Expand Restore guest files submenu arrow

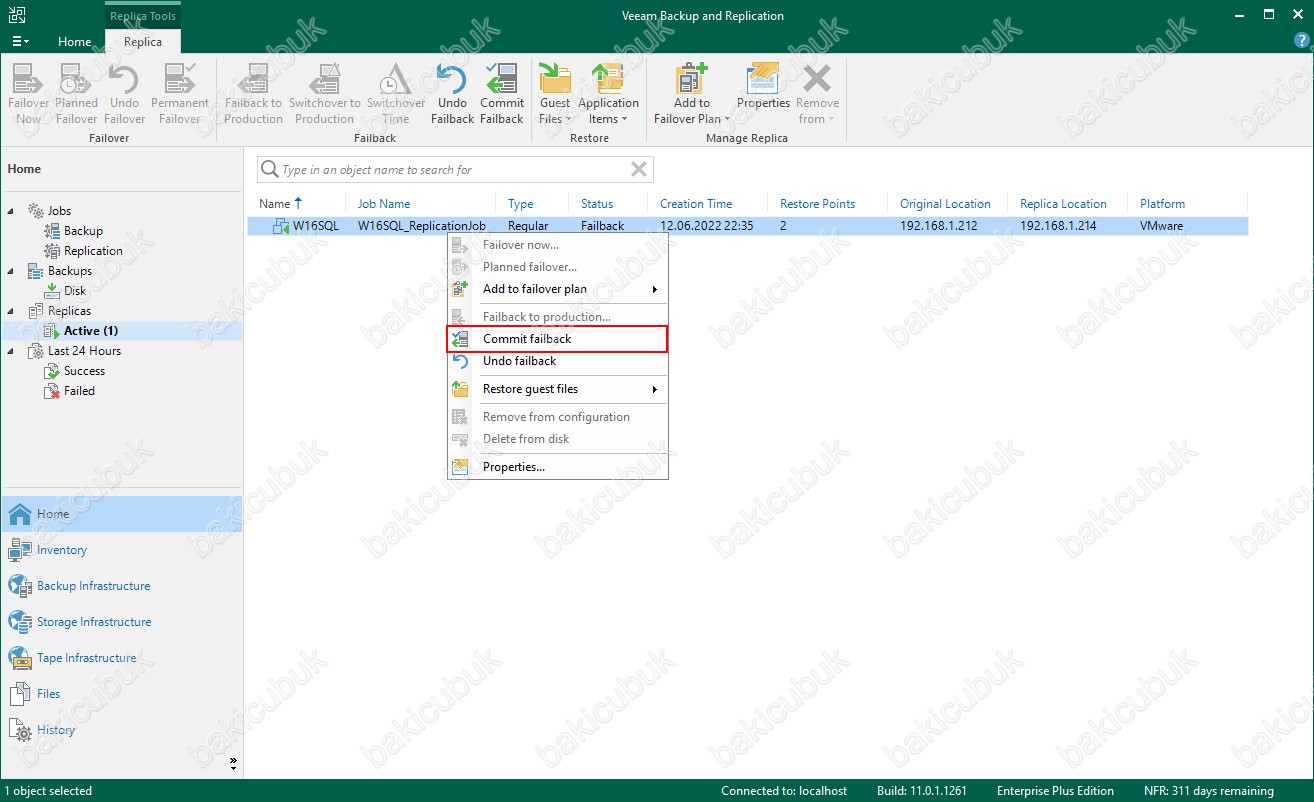click(655, 389)
